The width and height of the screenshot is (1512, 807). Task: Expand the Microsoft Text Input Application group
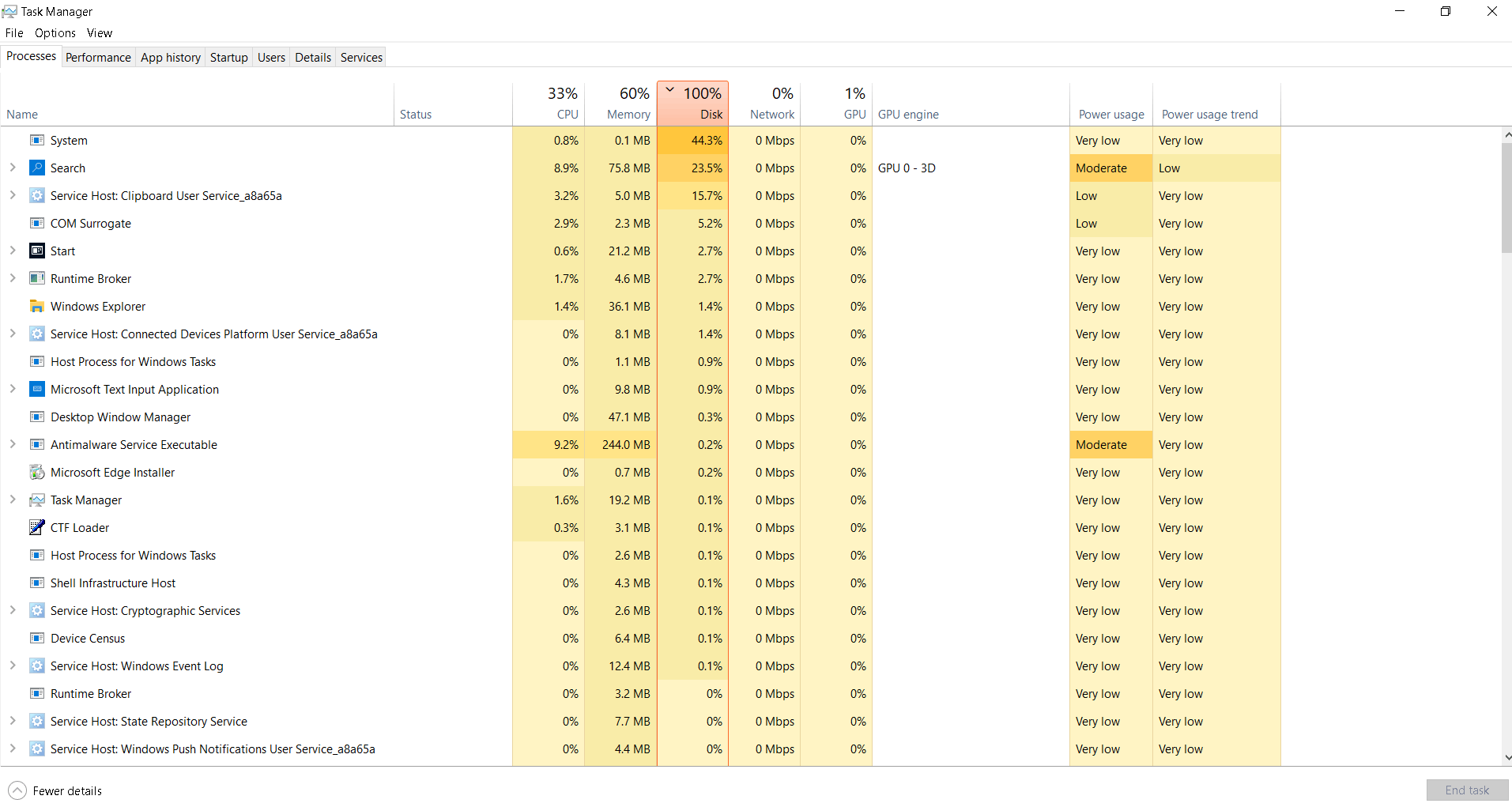click(x=13, y=389)
